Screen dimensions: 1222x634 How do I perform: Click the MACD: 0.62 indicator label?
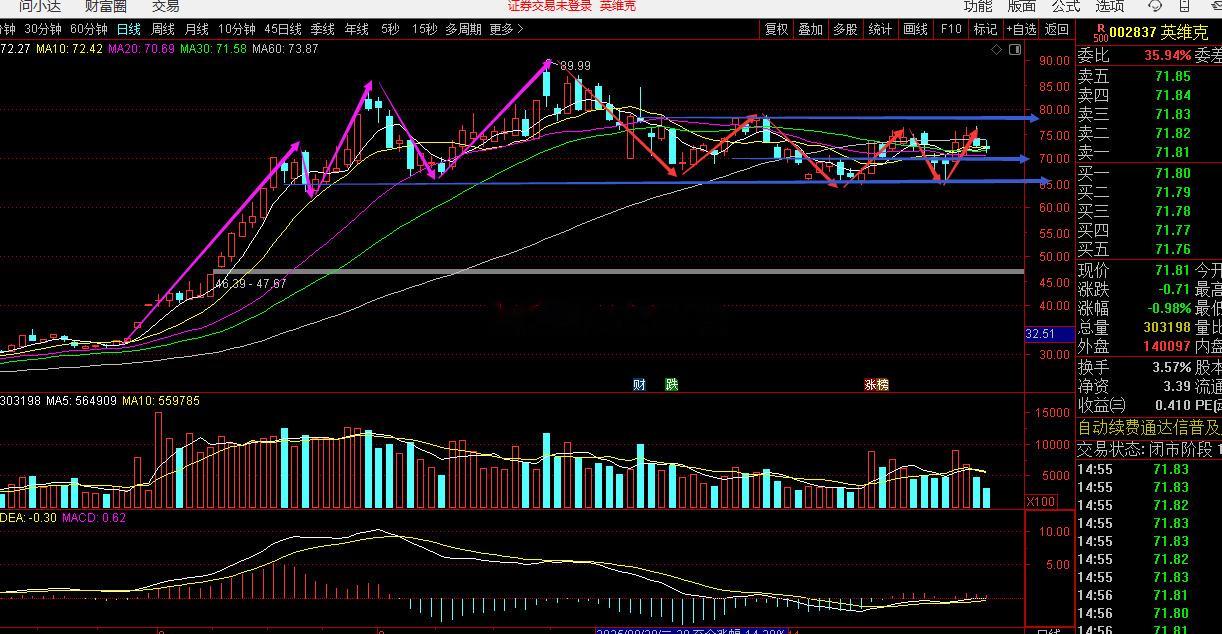click(x=94, y=518)
